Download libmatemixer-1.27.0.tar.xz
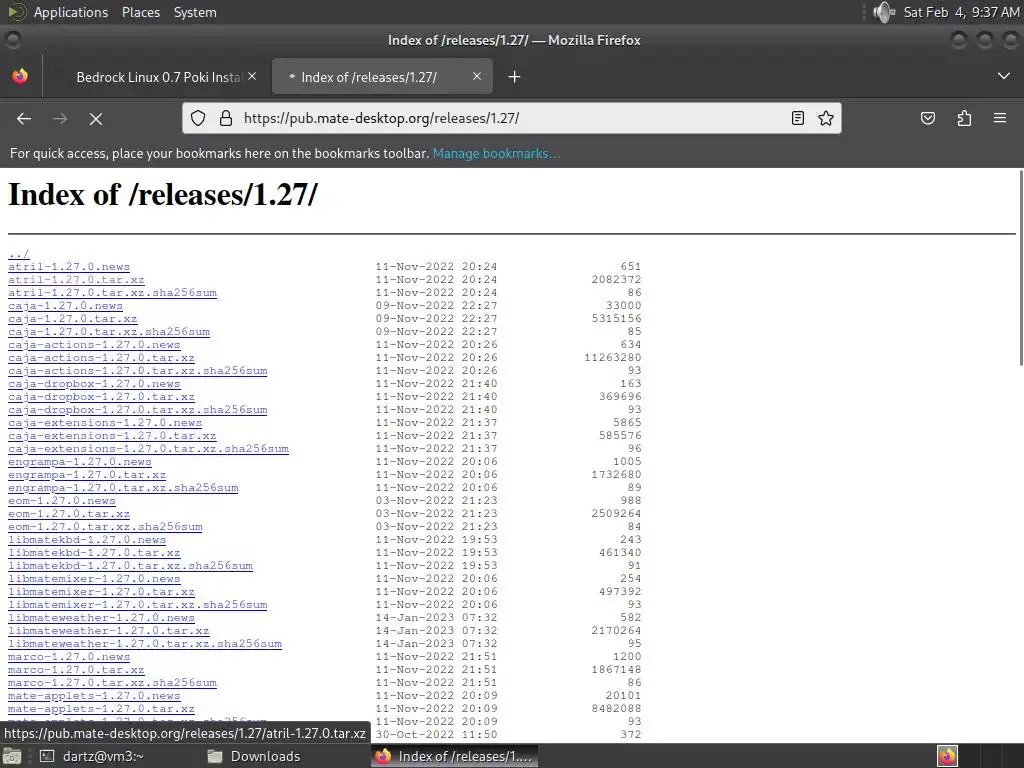 point(101,592)
